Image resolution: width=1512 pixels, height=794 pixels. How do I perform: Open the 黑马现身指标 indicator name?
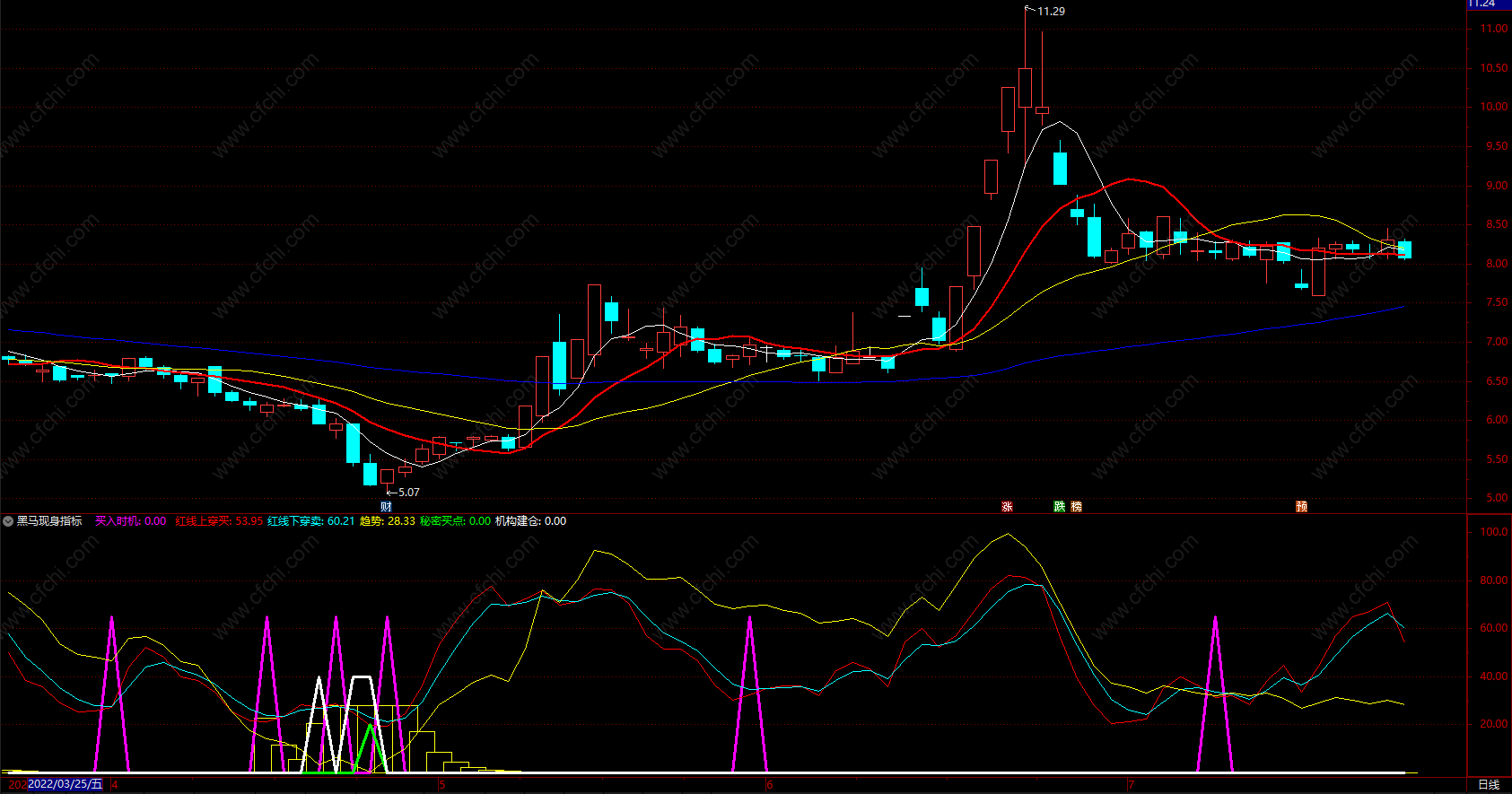coord(49,521)
